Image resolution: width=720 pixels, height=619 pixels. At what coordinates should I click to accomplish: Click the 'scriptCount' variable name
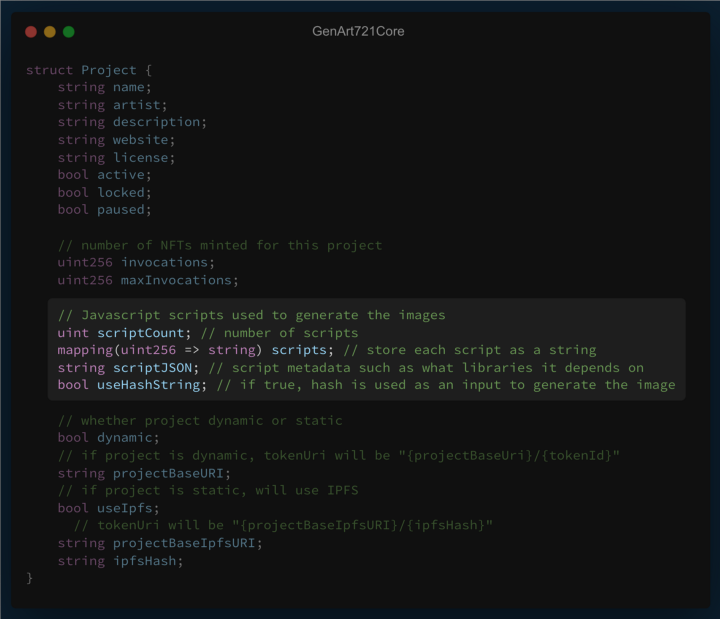141,332
